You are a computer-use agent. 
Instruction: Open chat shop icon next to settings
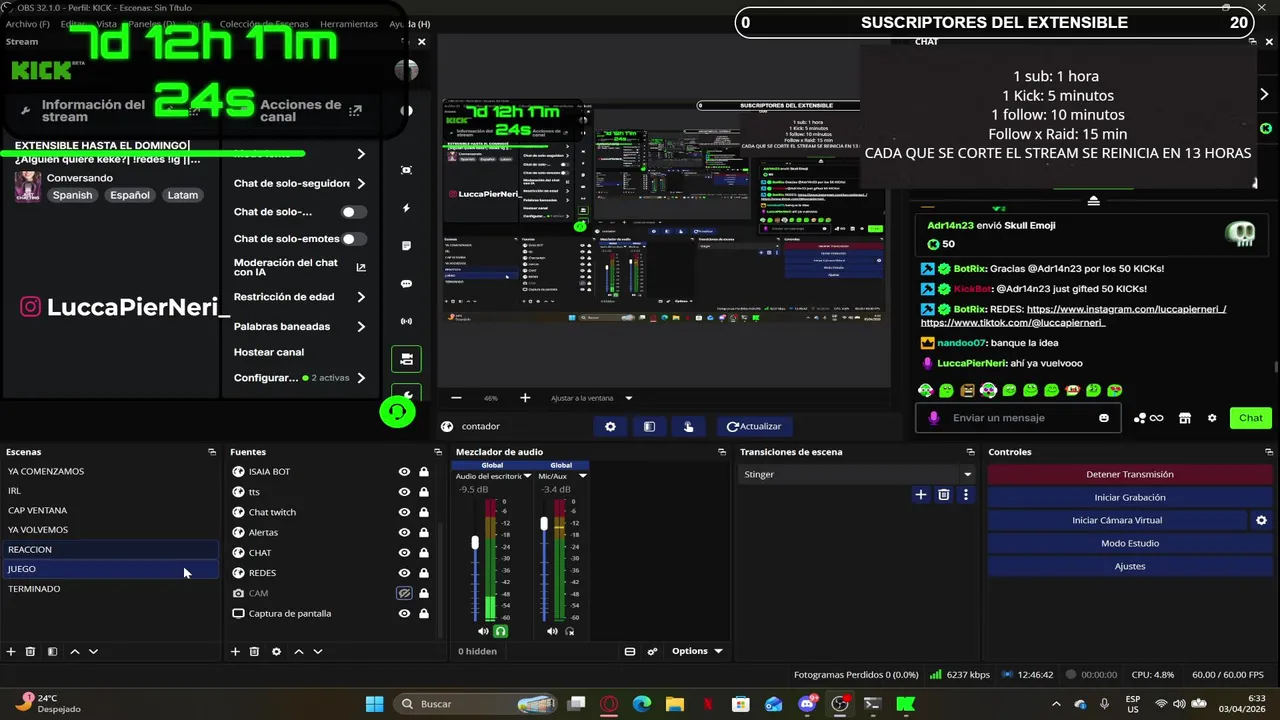[x=1185, y=418]
